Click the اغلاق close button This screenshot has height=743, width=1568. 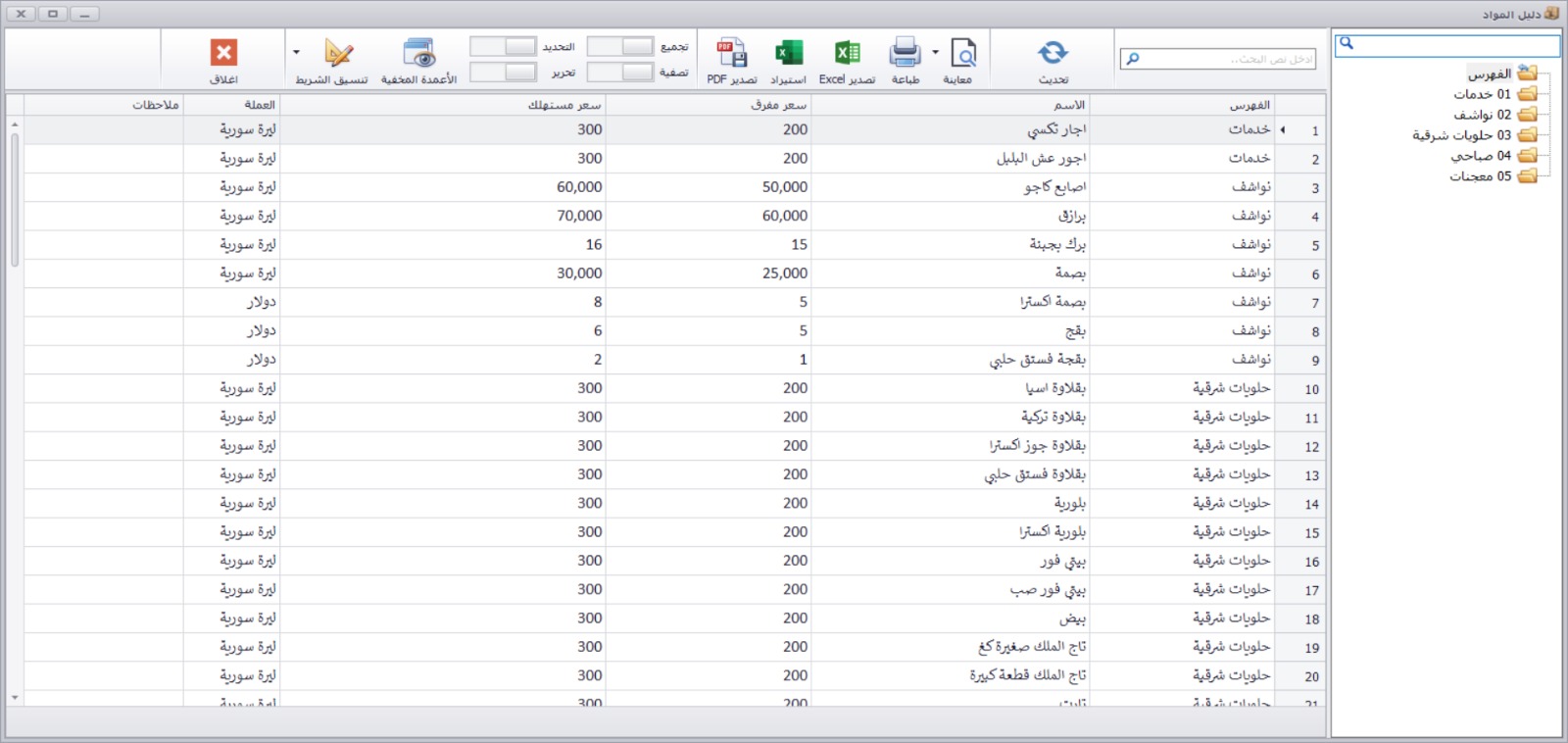pos(223,59)
